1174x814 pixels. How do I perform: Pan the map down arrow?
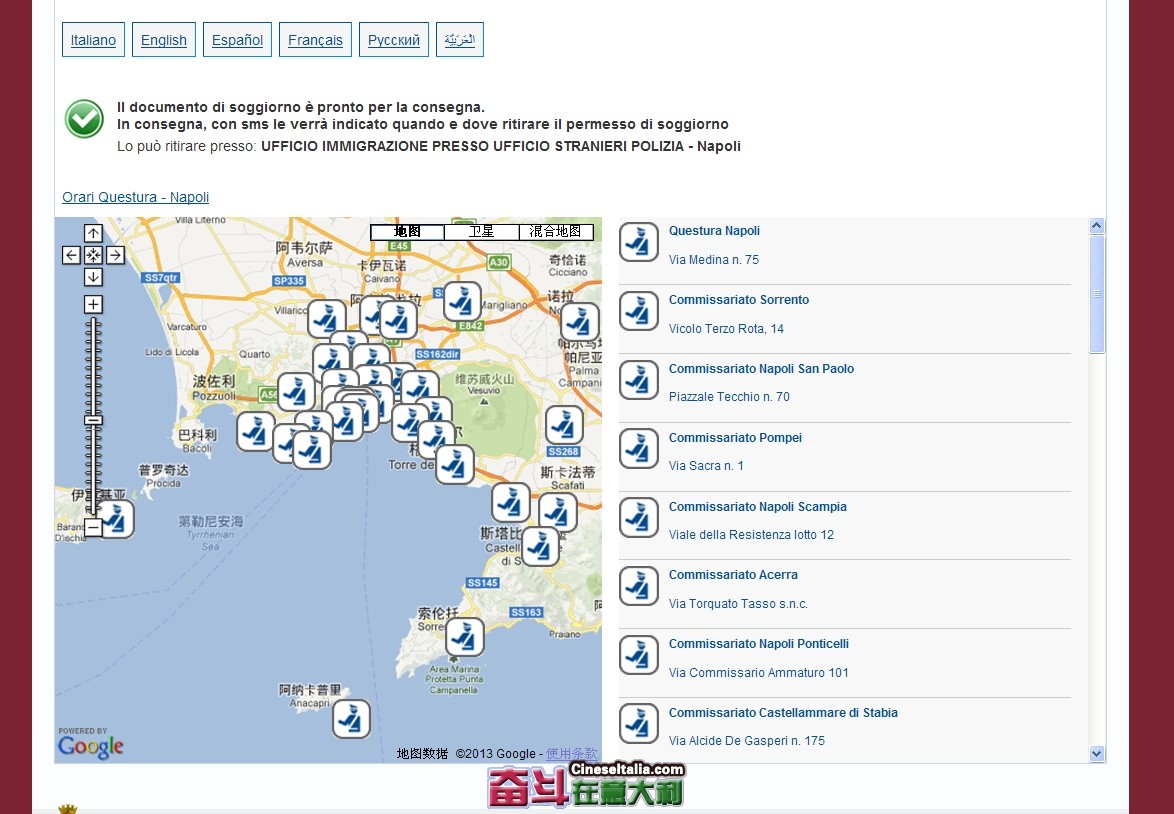tap(93, 277)
